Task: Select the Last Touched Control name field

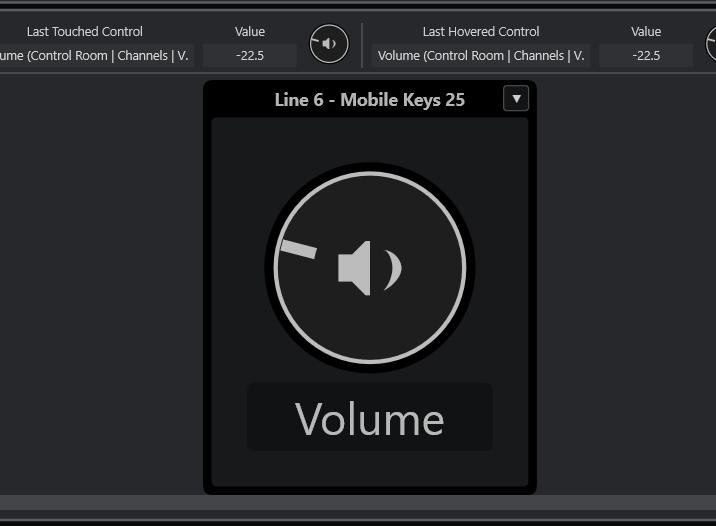Action: [97, 56]
